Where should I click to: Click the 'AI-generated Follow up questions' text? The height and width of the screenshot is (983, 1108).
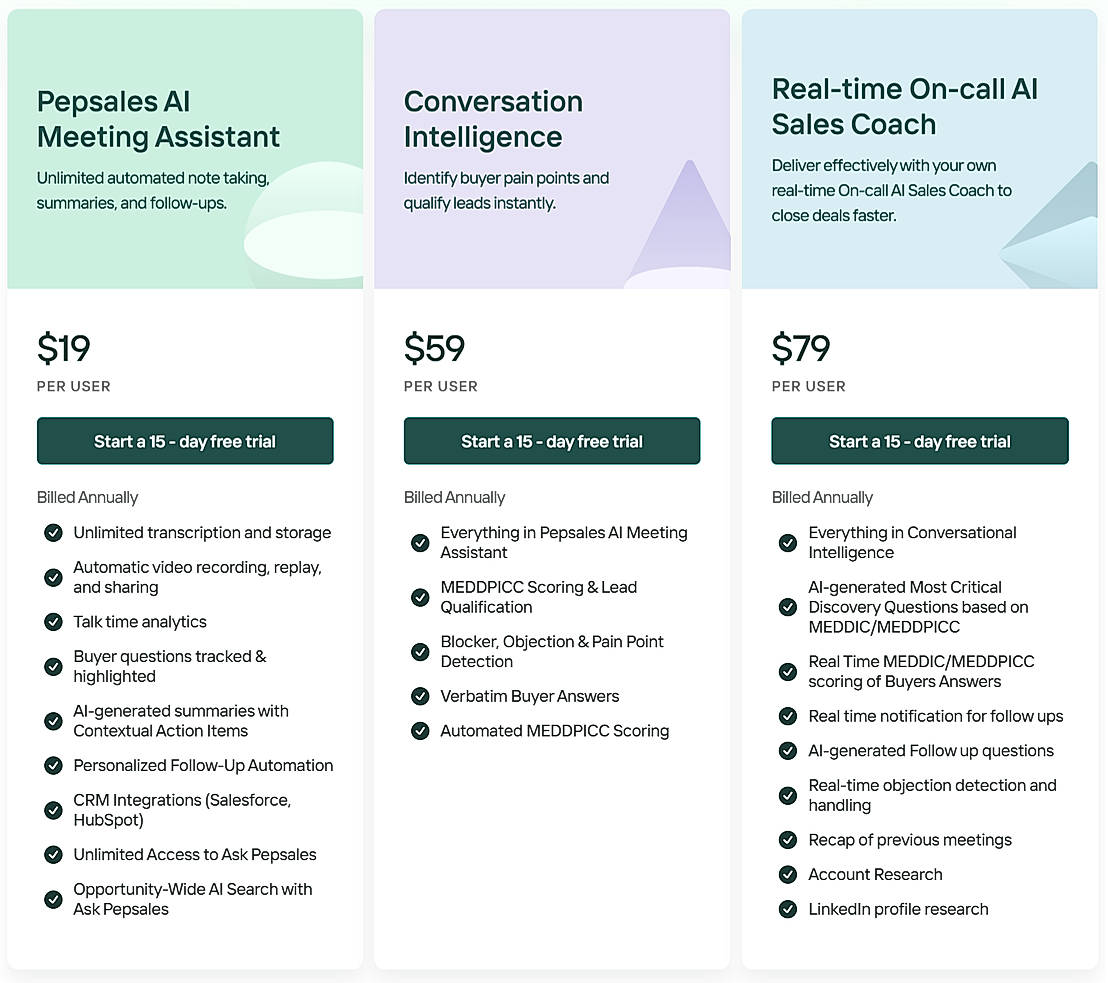[931, 751]
